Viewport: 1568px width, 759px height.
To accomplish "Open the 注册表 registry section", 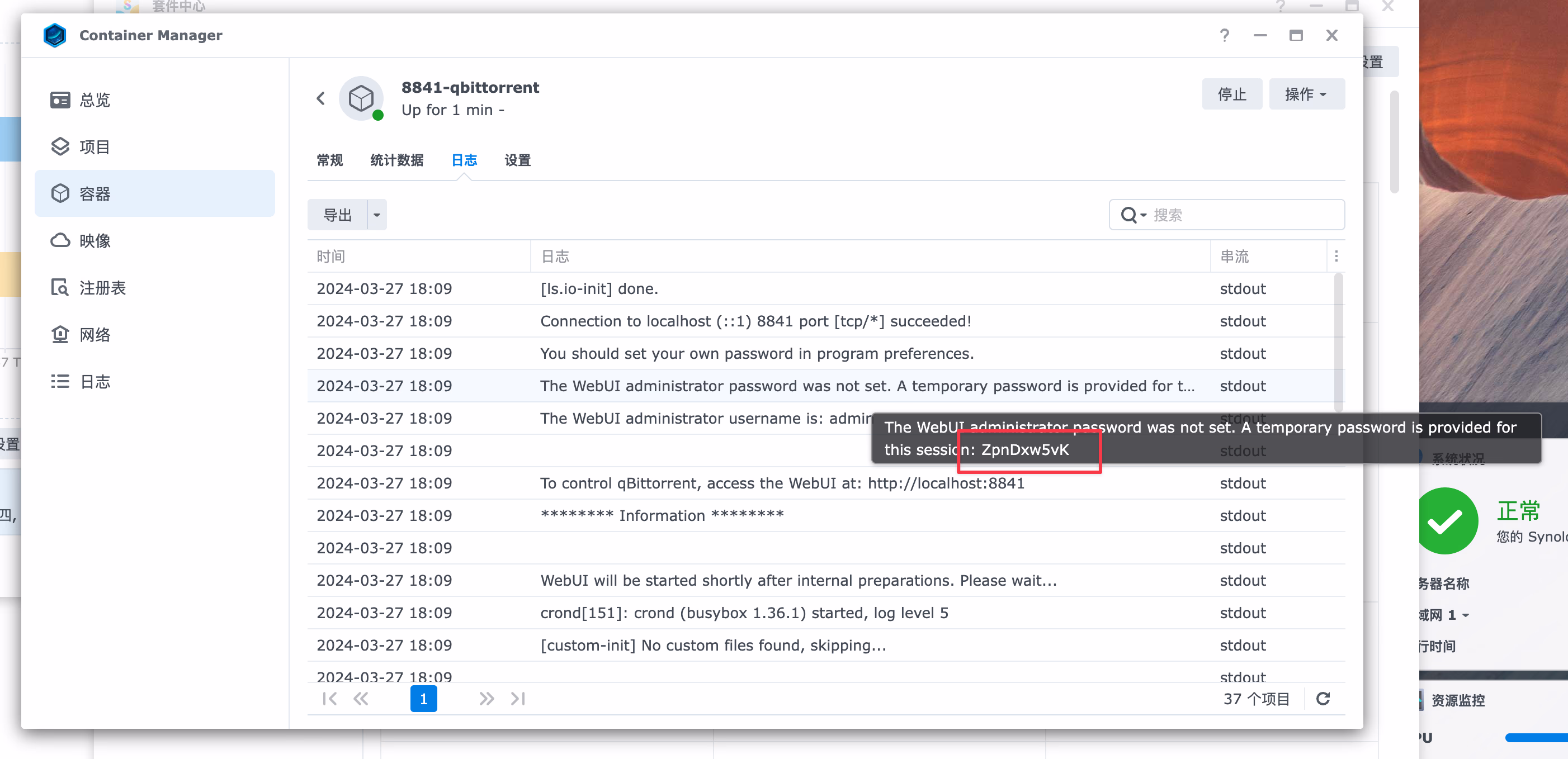I will (102, 288).
